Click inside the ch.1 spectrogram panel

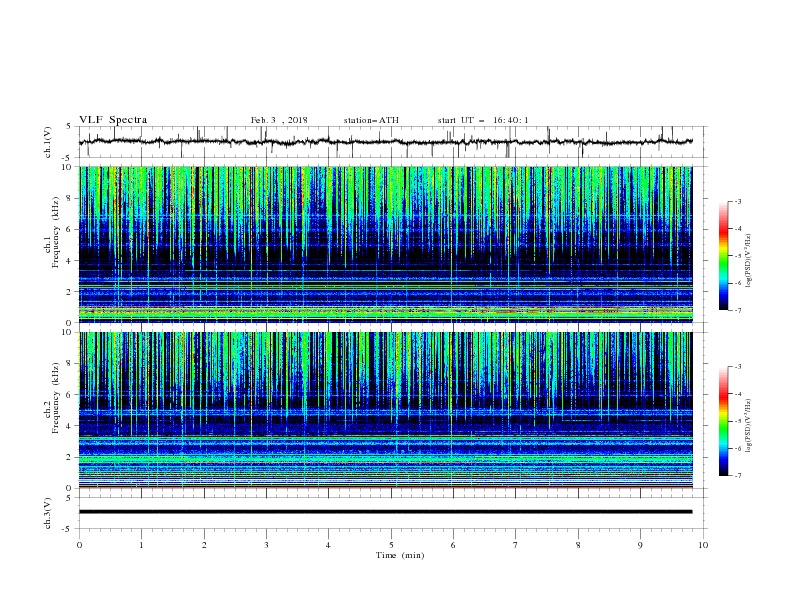[385, 244]
